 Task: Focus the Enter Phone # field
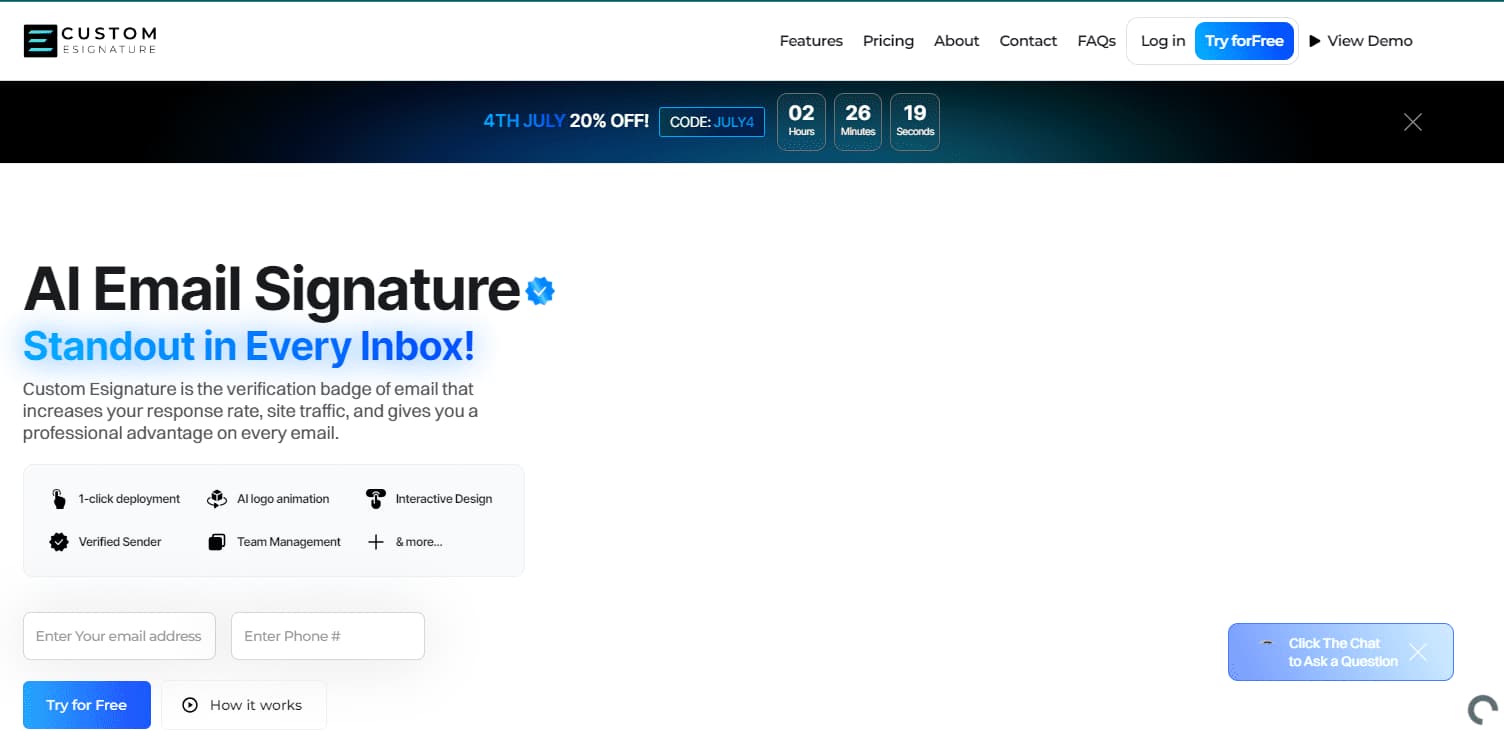pyautogui.click(x=328, y=636)
